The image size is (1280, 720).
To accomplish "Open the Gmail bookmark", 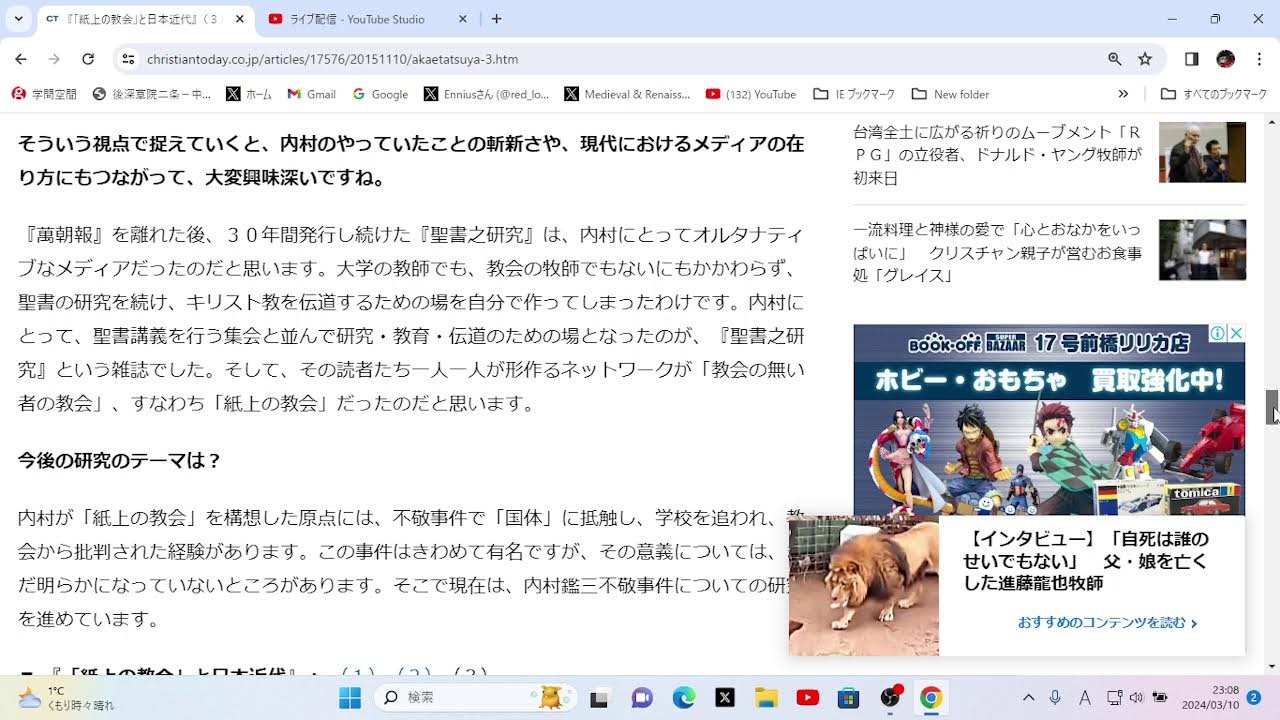I will click(x=311, y=94).
